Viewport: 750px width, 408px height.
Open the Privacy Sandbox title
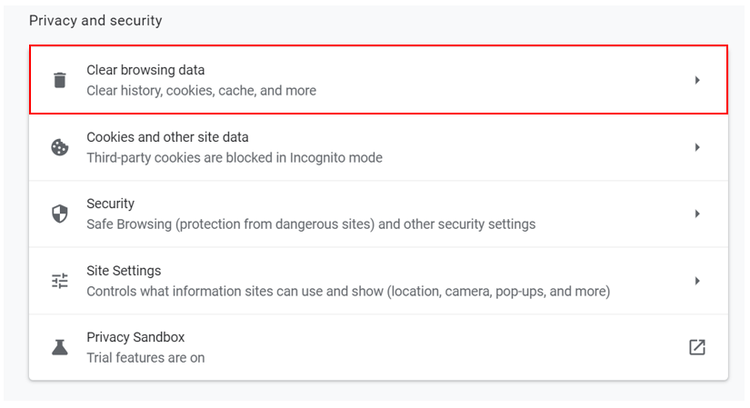[135, 337]
